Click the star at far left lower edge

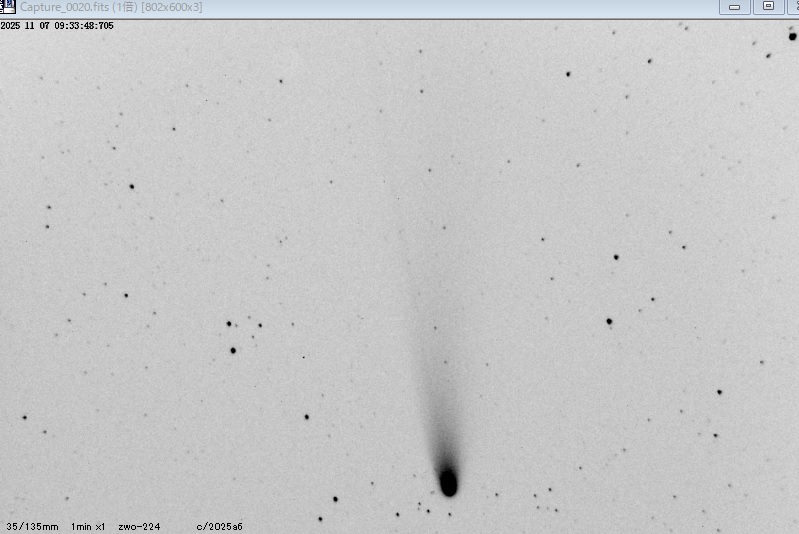24,417
